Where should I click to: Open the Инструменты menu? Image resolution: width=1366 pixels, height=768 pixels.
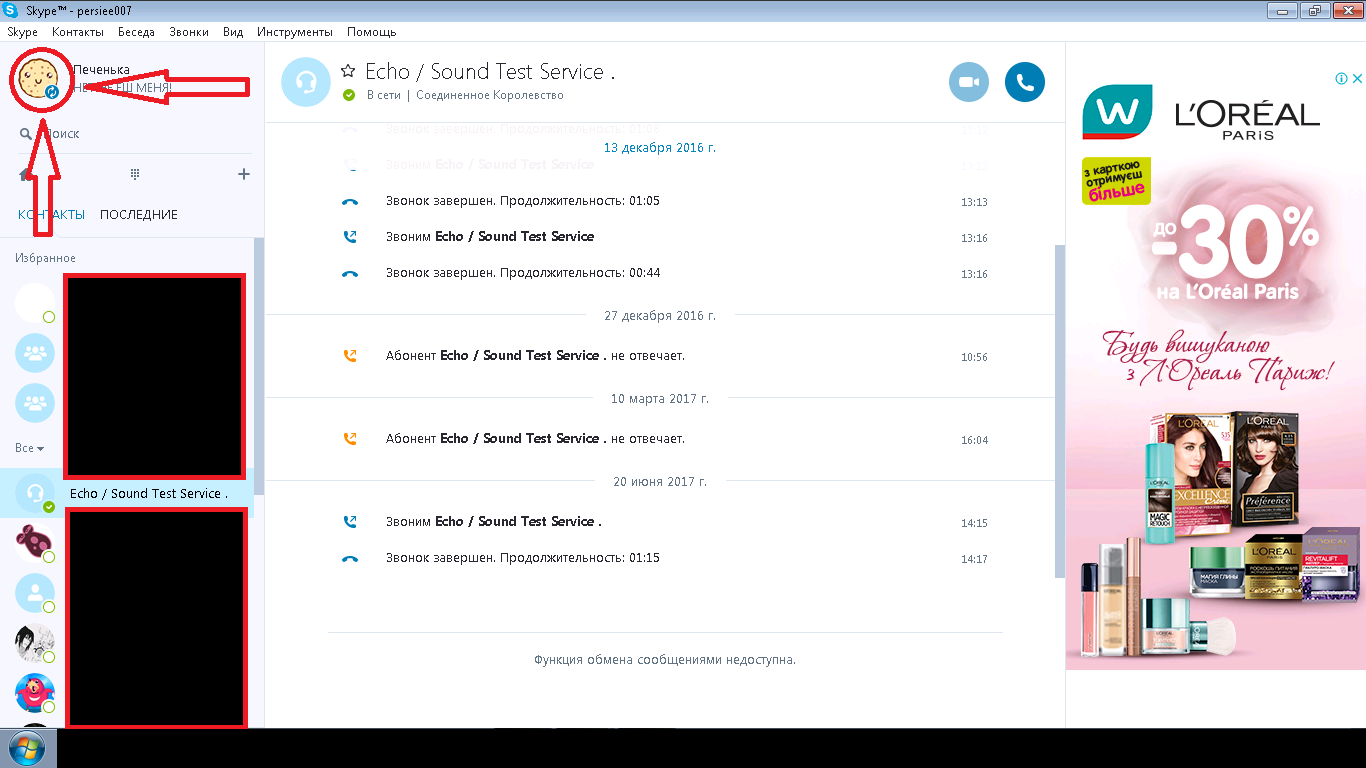tap(295, 32)
